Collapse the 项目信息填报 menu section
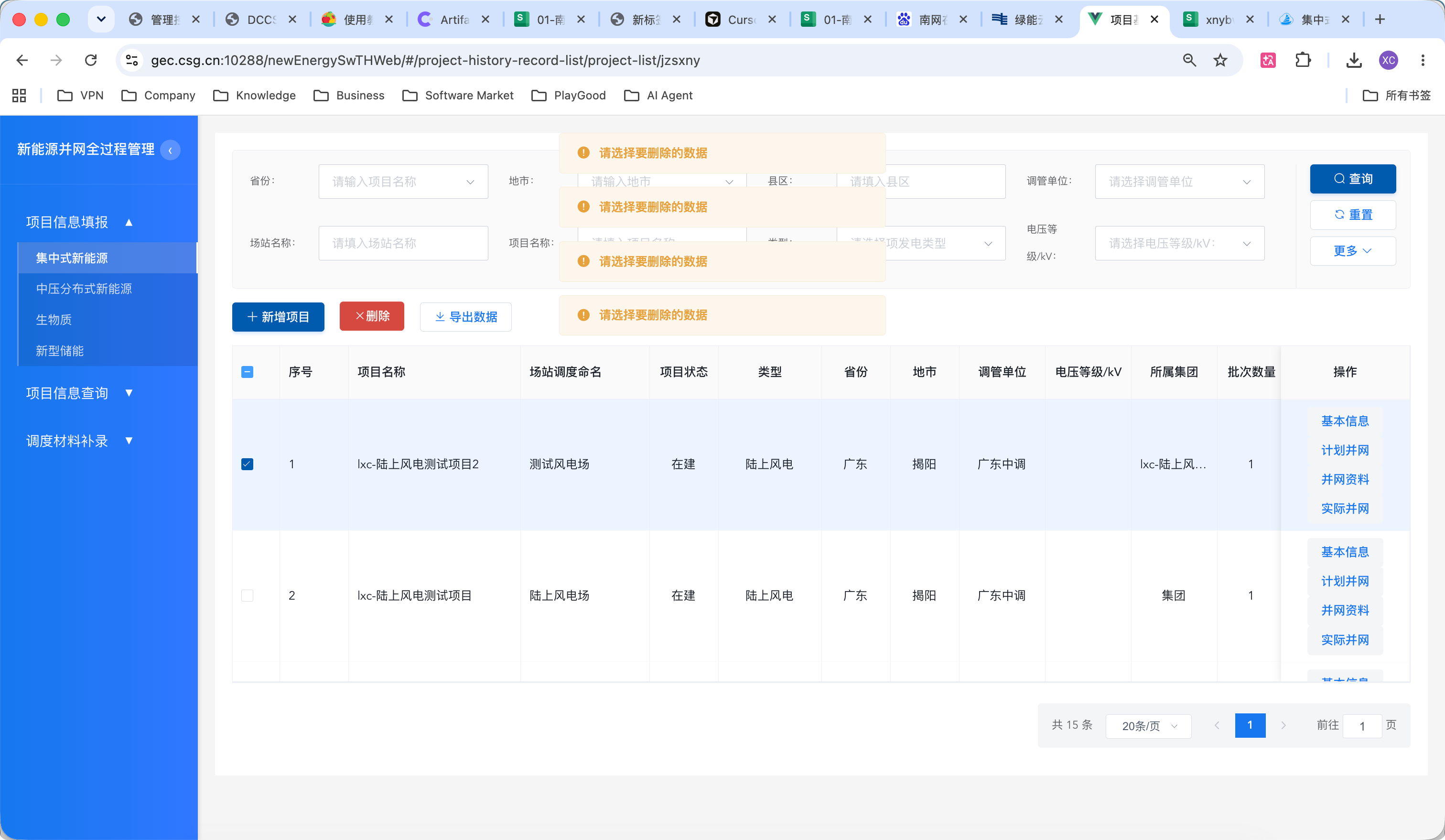 [79, 223]
